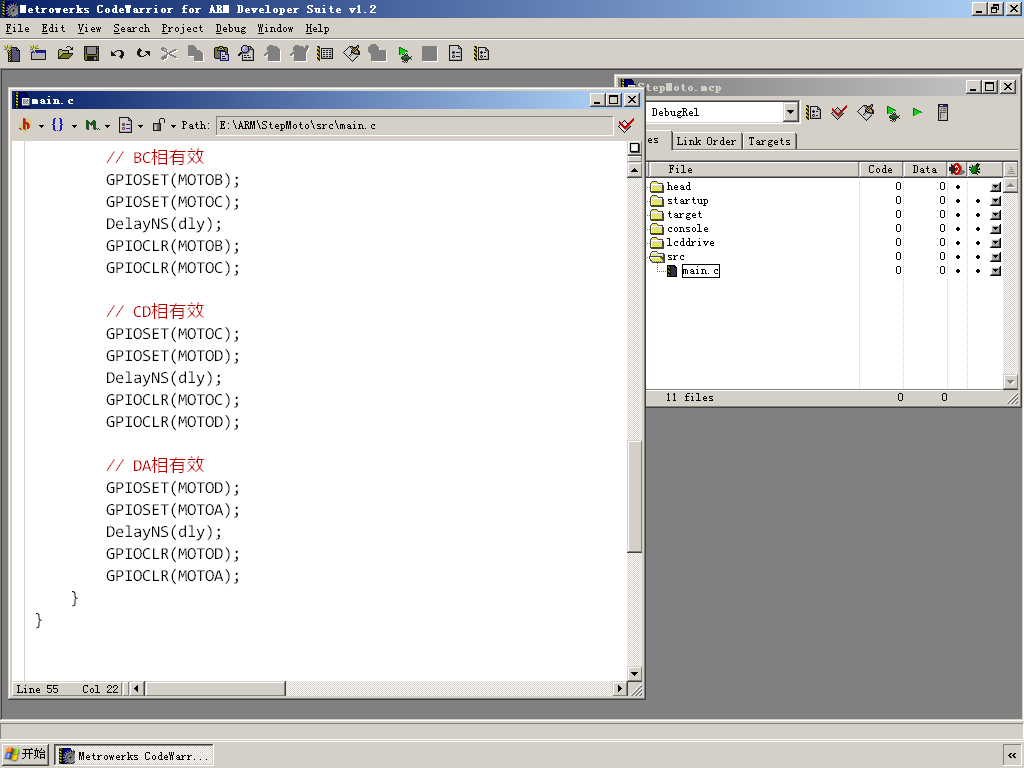Open the File menu
This screenshot has height=768, width=1024.
click(18, 29)
